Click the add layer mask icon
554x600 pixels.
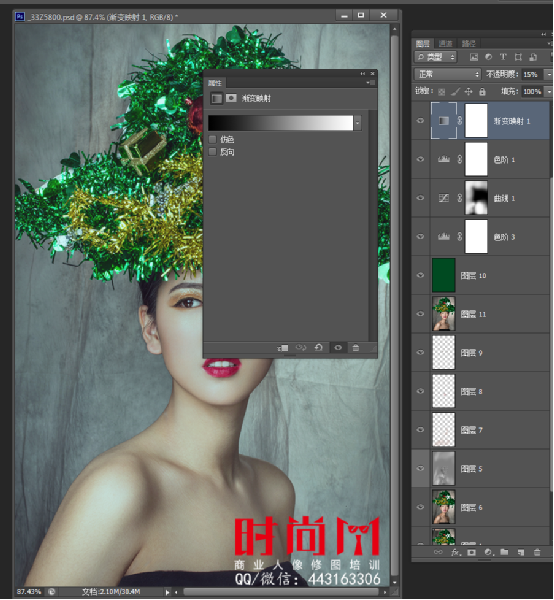coord(471,552)
